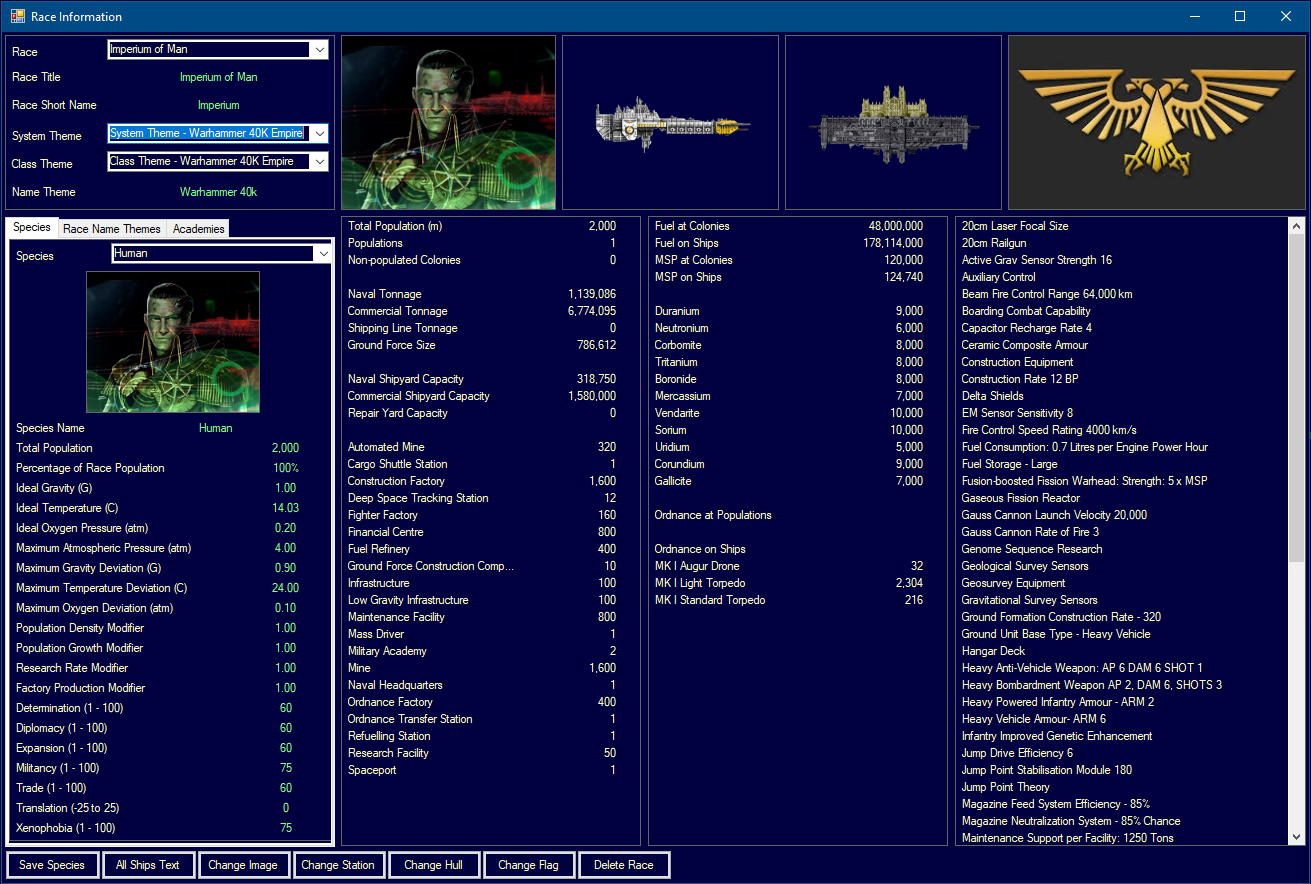This screenshot has height=884, width=1311.
Task: Select Ceramic Composite Armour technology
Action: pos(1024,345)
